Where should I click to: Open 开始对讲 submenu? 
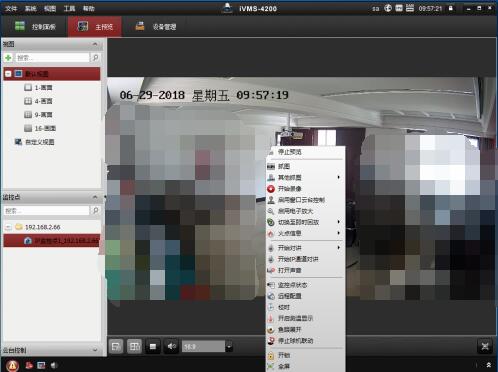pos(305,248)
